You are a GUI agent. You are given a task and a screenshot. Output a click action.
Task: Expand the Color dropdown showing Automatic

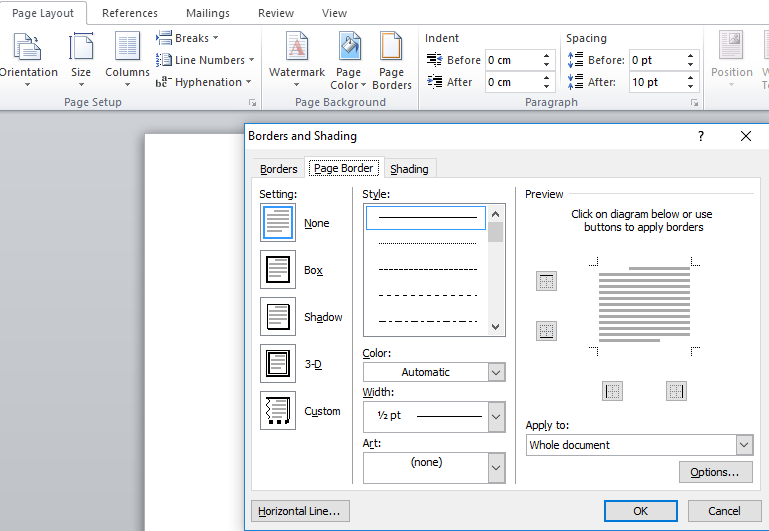pyautogui.click(x=496, y=372)
